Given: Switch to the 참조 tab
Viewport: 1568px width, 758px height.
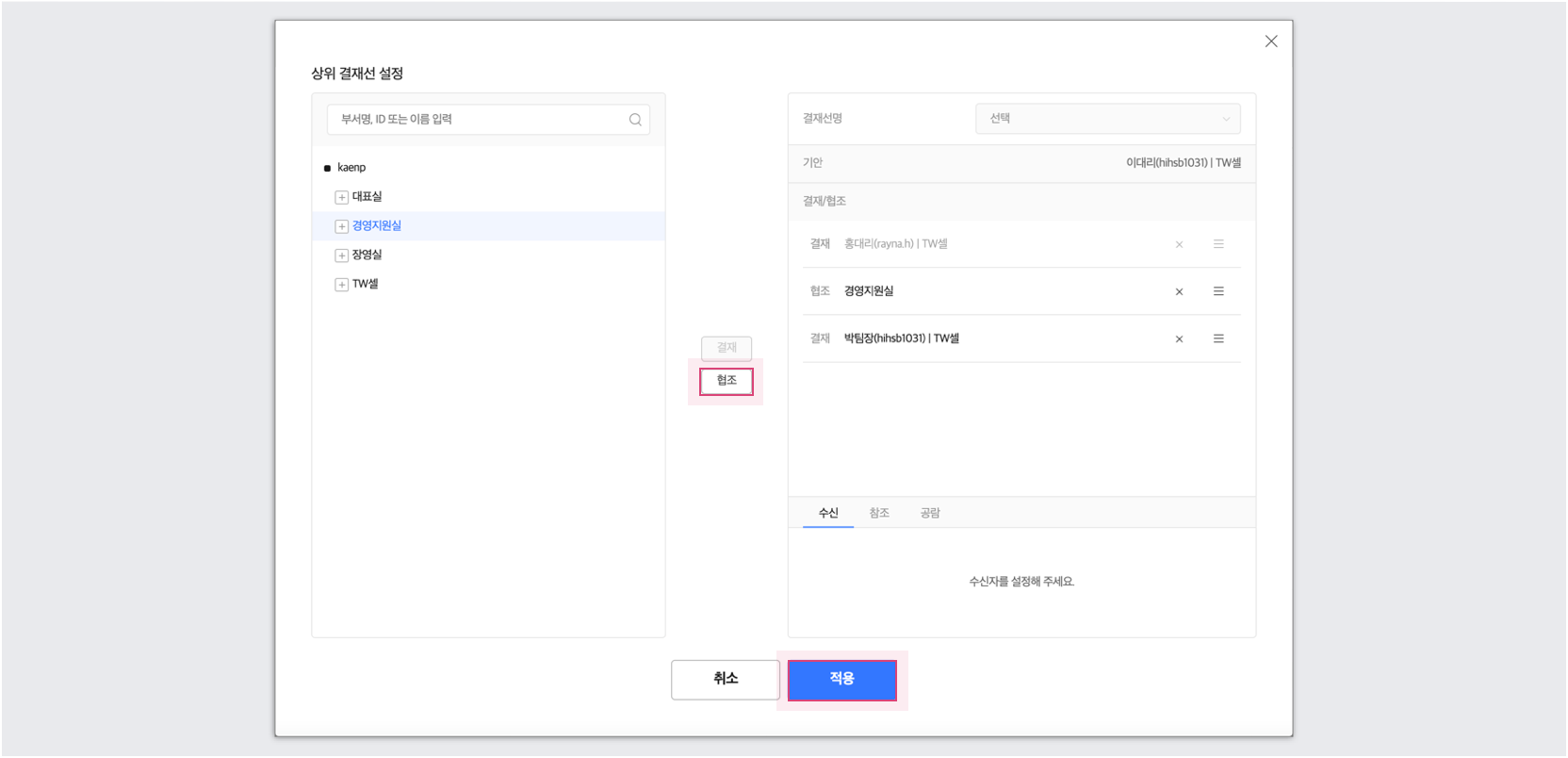Looking at the screenshot, I should [x=878, y=513].
